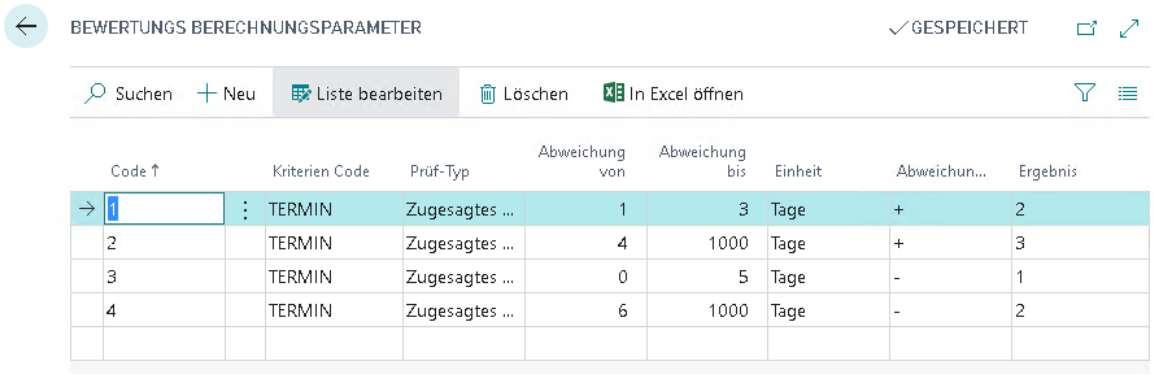Image resolution: width=1154 pixels, height=379 pixels.
Task: Click Abweichung von column header
Action: 581,161
